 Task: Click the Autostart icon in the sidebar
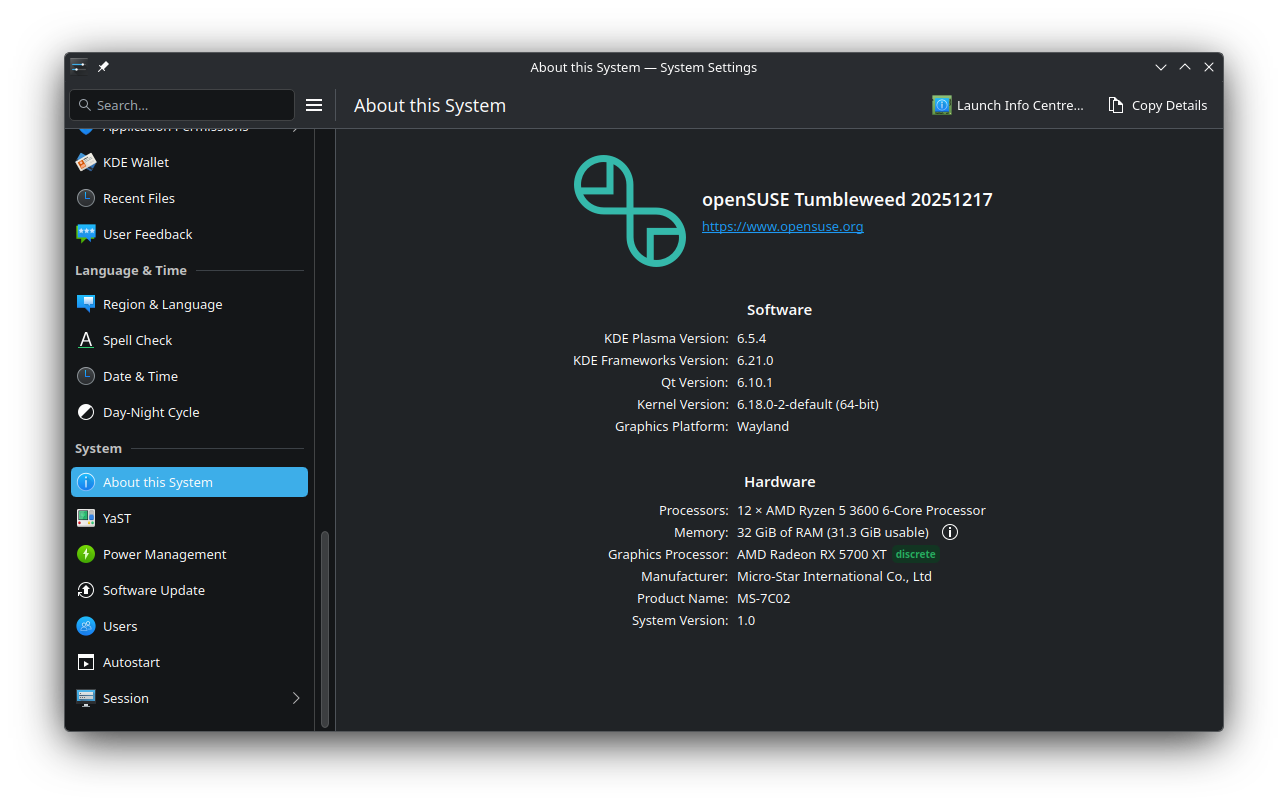[x=86, y=662]
